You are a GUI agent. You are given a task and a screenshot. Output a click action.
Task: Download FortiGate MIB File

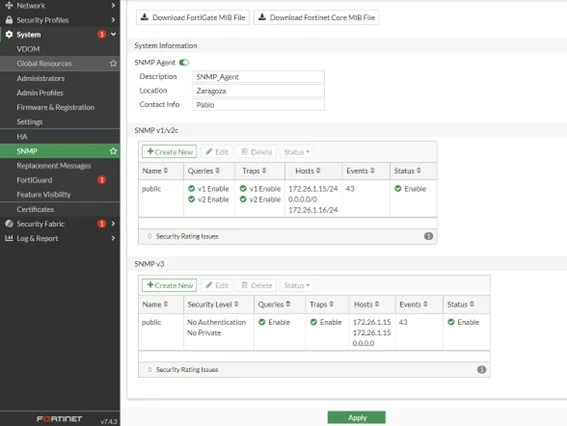(193, 17)
